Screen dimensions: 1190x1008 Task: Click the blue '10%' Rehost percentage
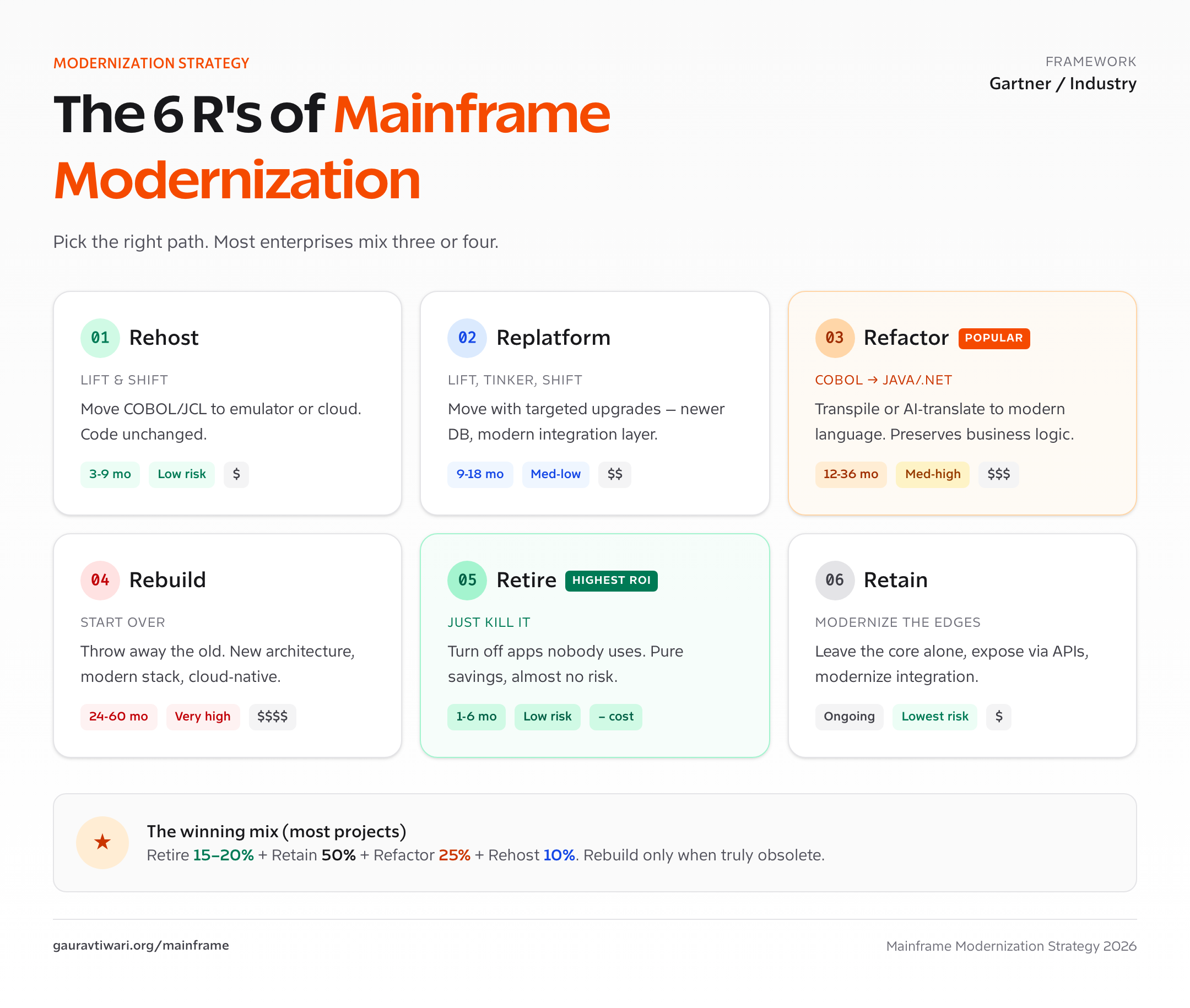point(559,855)
